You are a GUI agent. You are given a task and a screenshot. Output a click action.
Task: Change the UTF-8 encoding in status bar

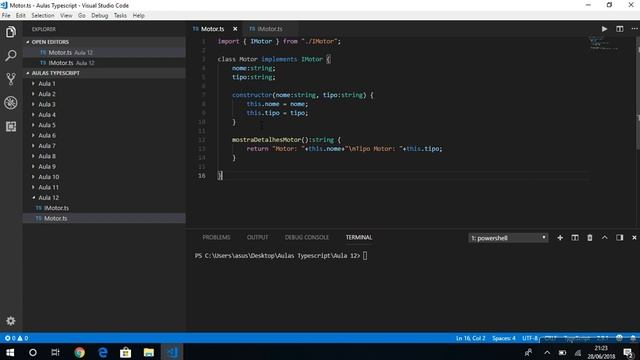point(530,338)
